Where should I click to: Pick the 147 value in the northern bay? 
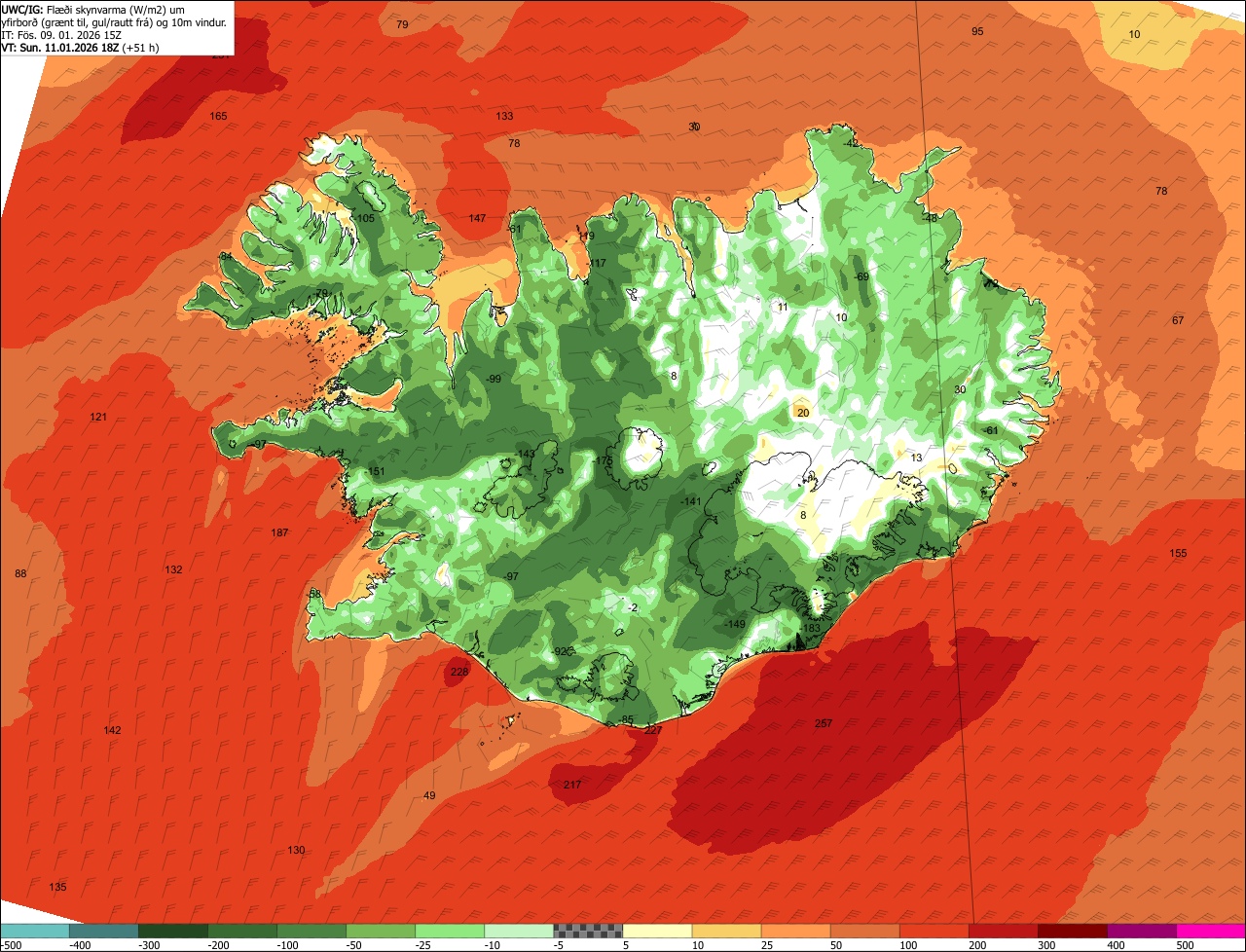(x=477, y=218)
